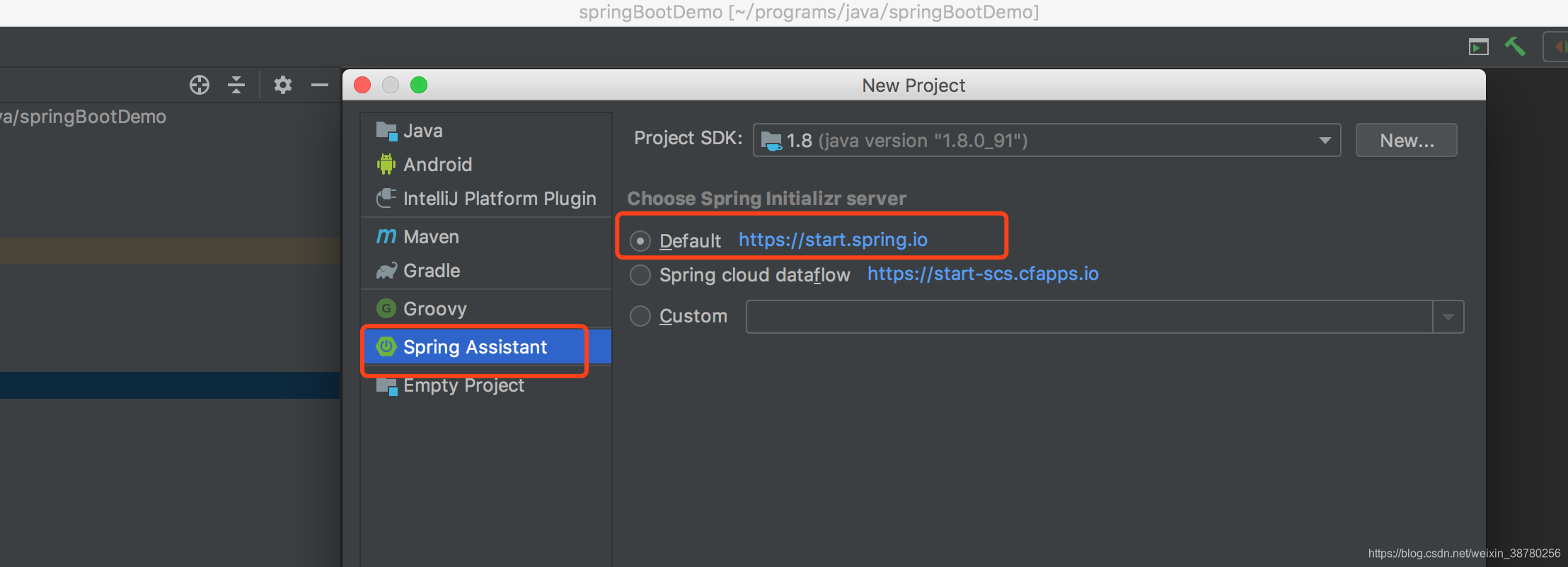
Task: Select the Maven project type
Action: (486, 237)
